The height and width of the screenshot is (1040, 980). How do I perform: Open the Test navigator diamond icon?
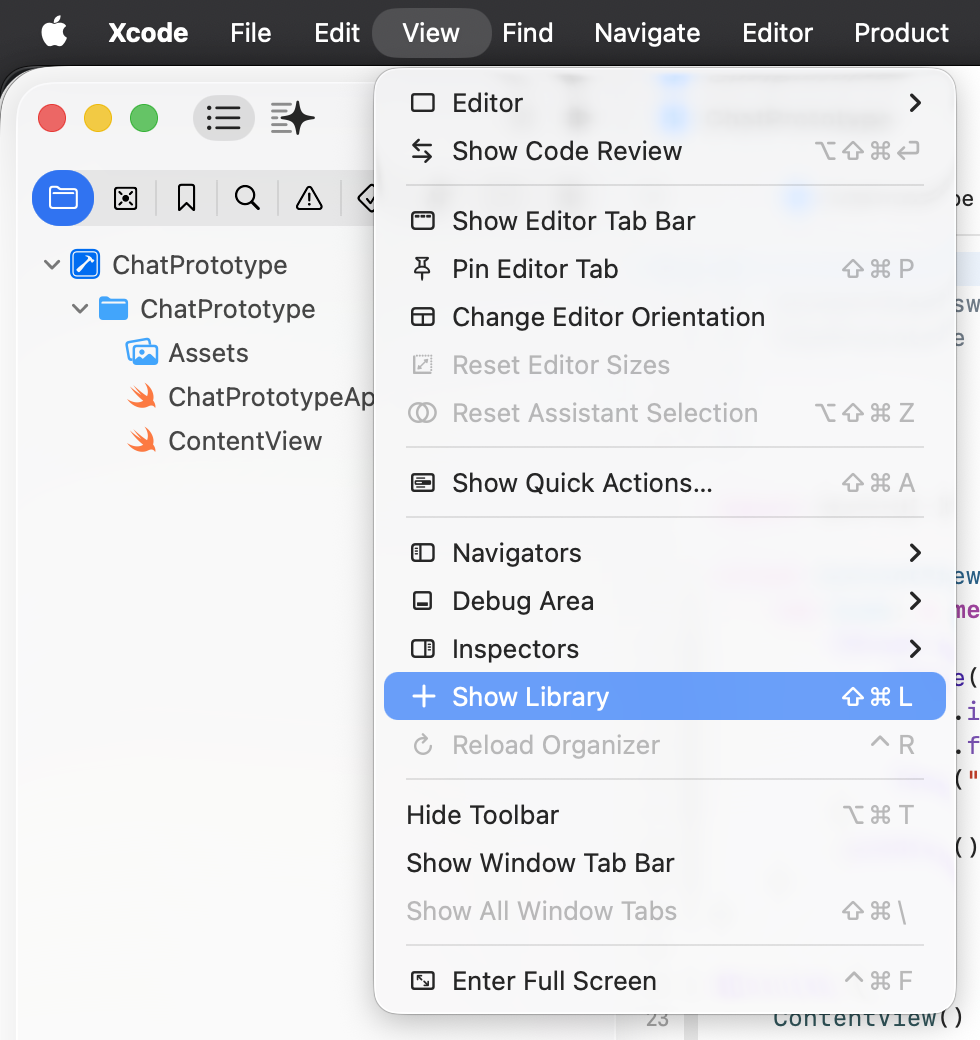367,198
